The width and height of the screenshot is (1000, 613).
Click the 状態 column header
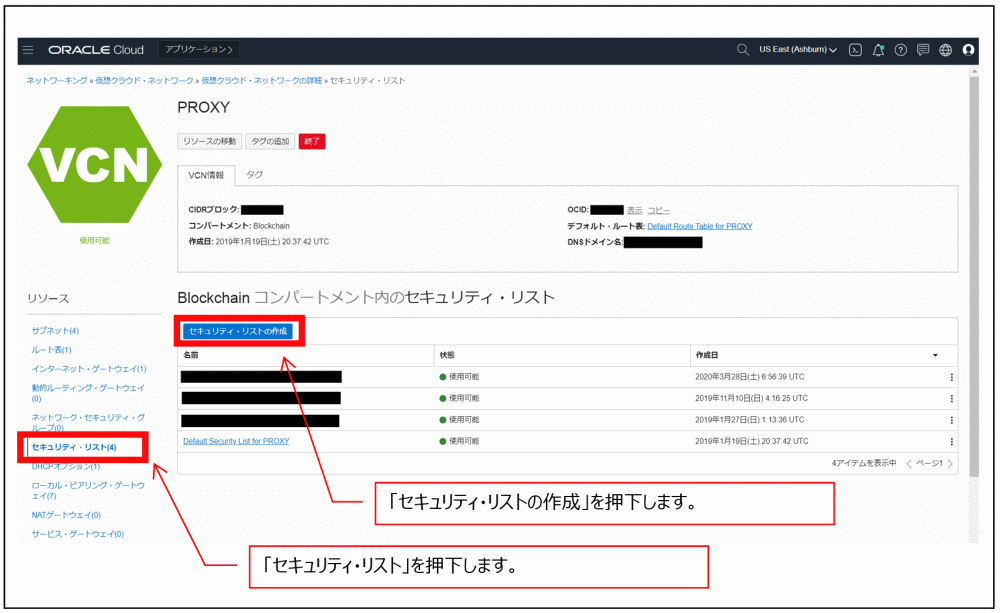click(447, 355)
